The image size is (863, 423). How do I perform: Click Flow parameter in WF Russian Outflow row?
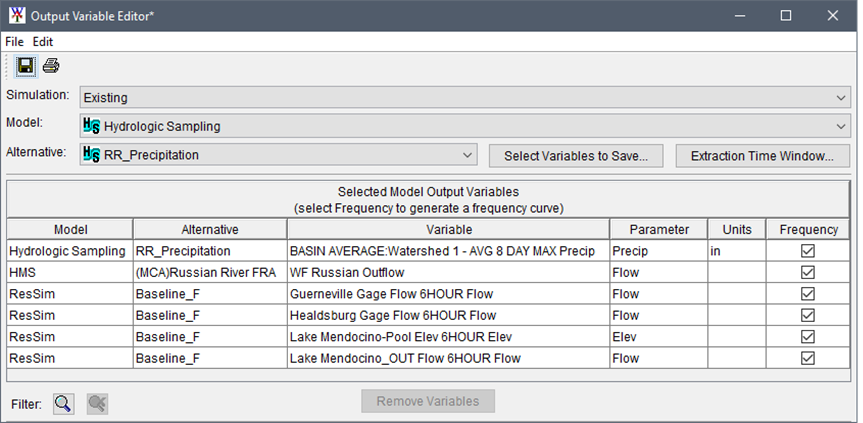point(659,272)
